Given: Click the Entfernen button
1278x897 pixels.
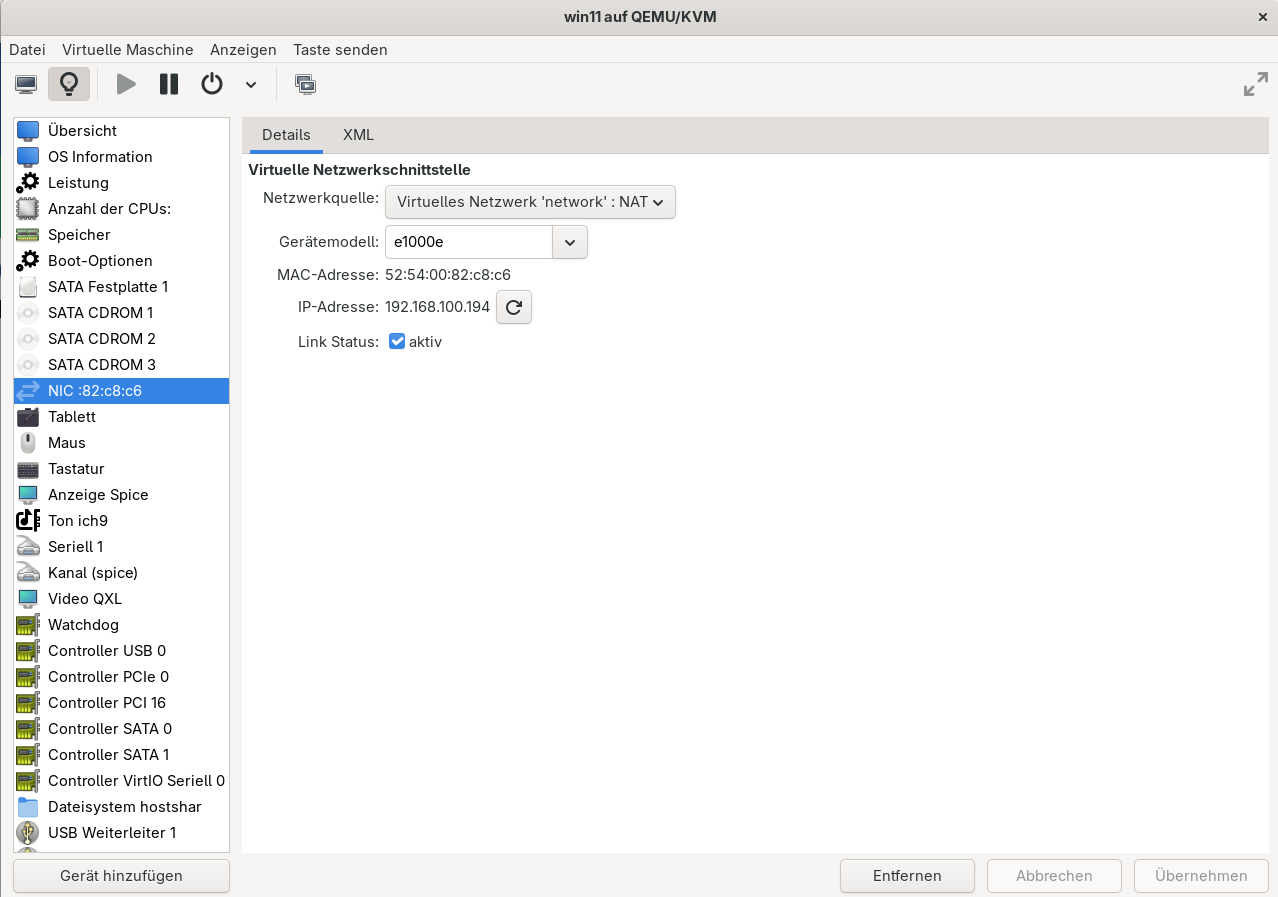Looking at the screenshot, I should 907,876.
